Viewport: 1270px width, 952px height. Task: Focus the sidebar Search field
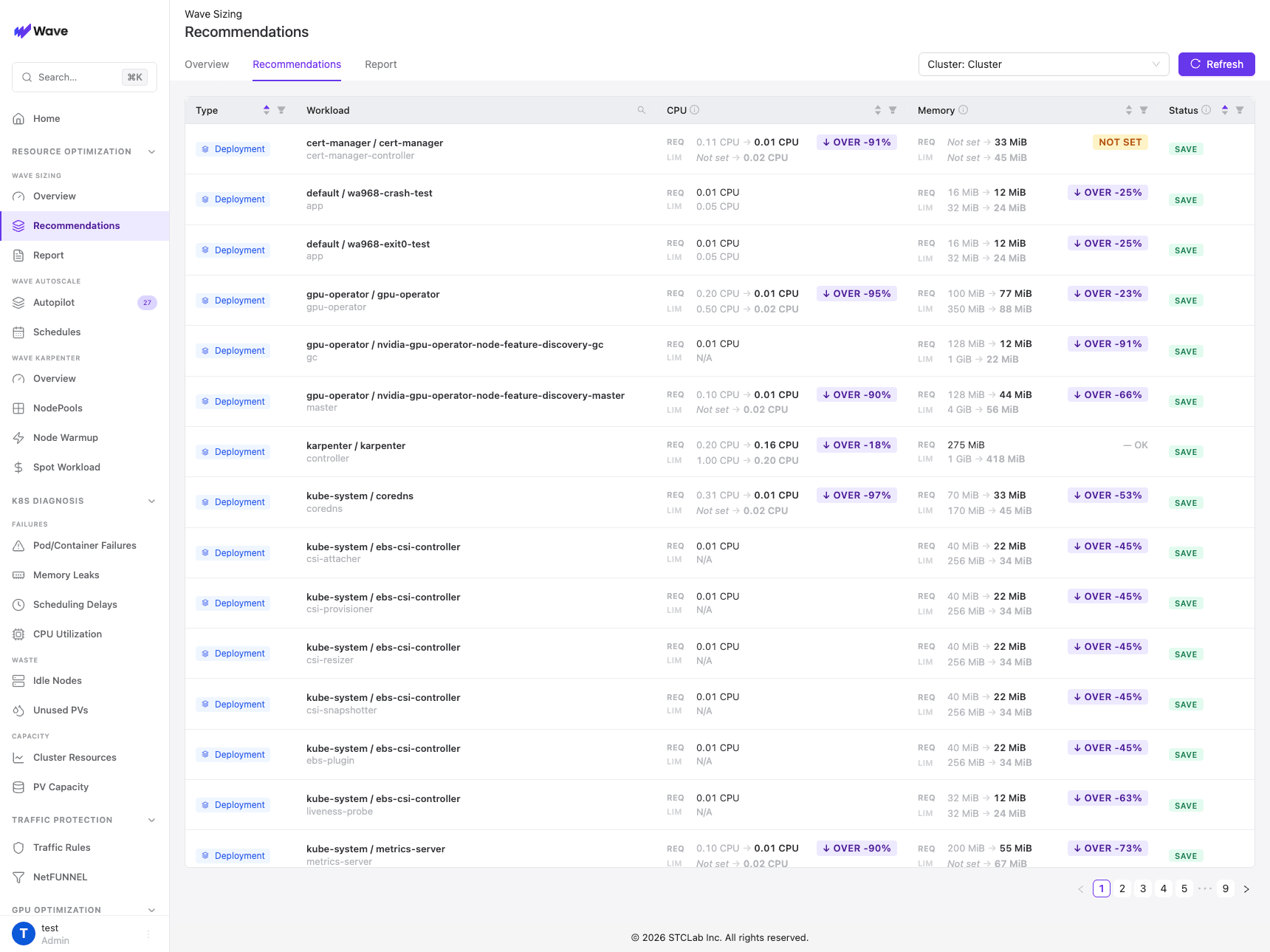[84, 77]
